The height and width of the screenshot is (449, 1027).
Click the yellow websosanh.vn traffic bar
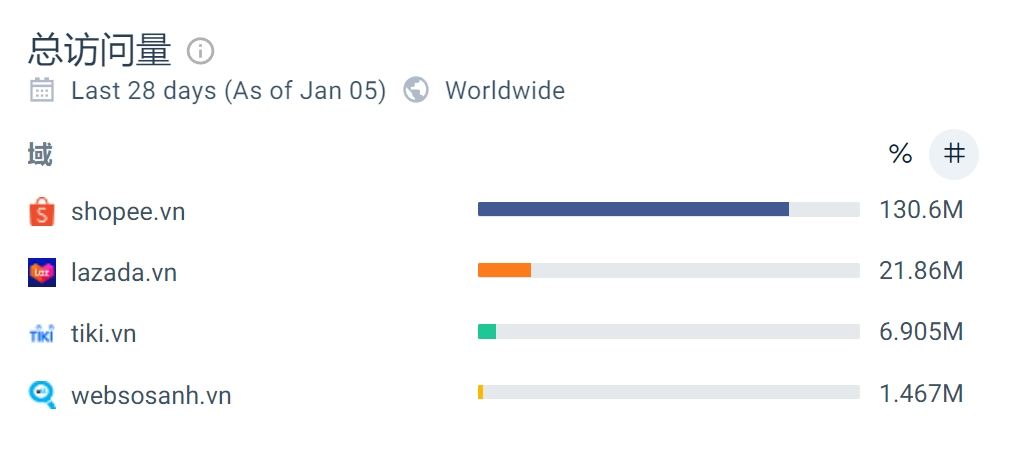(481, 392)
